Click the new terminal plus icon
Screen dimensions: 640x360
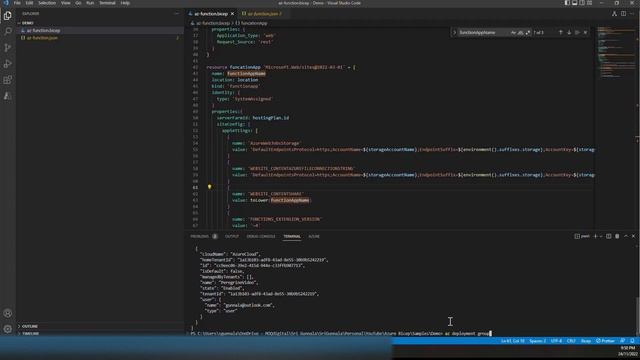coord(596,236)
